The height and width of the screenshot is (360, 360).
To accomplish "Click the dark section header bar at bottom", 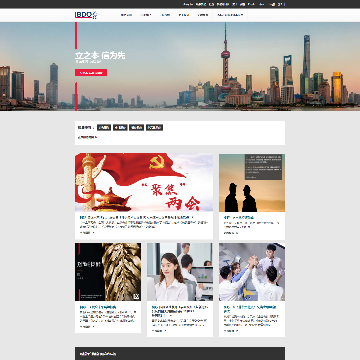I will click(x=180, y=353).
